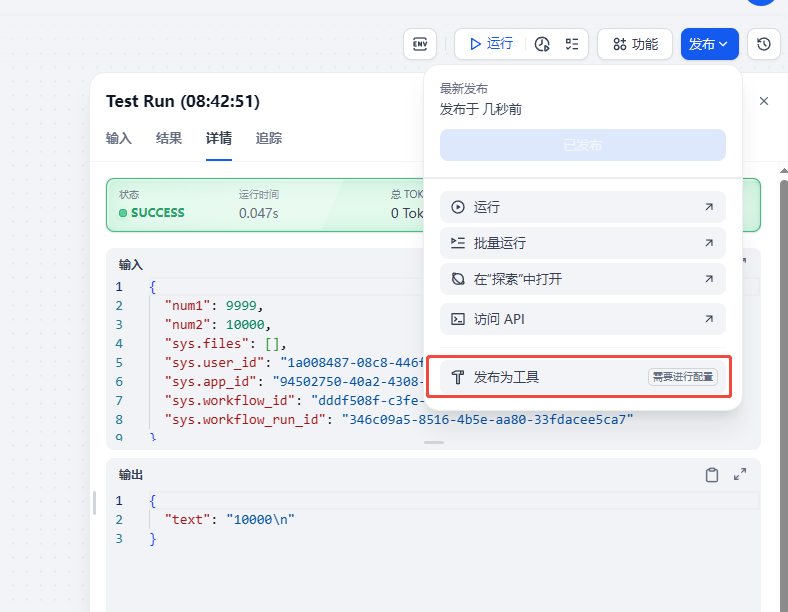Click the 运行 run button in toolbar
This screenshot has height=612, width=788.
pyautogui.click(x=490, y=44)
